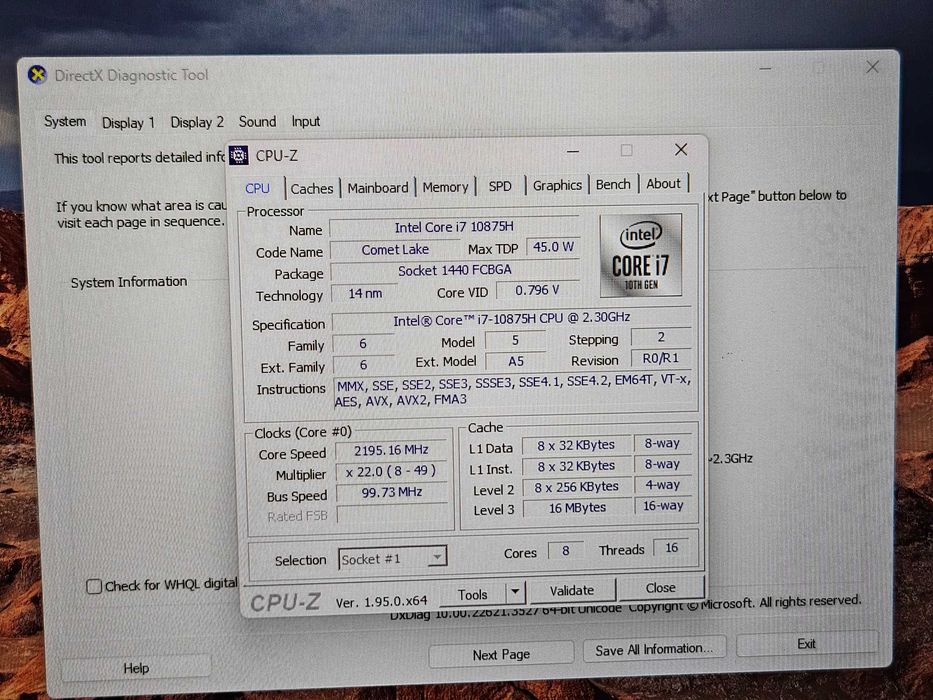Click the Close button in CPU-Z
This screenshot has width=933, height=700.
[660, 588]
